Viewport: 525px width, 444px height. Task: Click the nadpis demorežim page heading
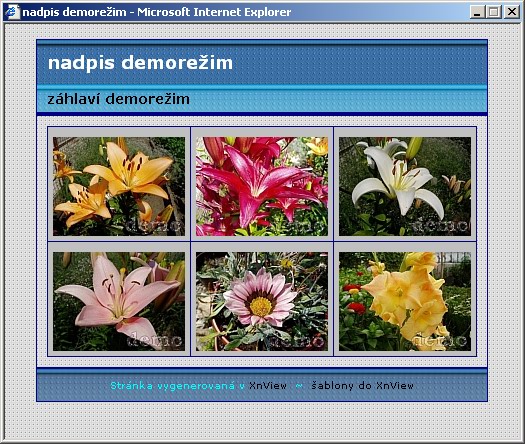tap(140, 63)
